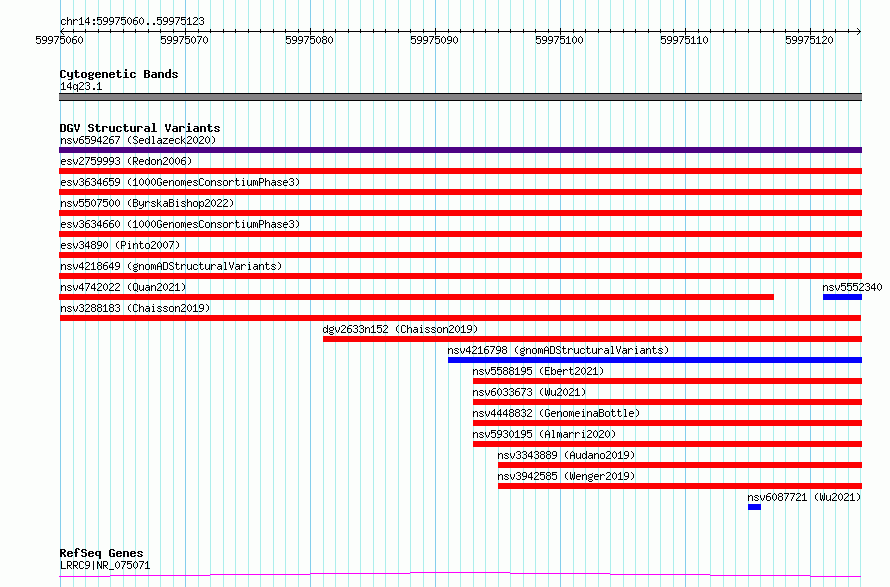Open the Cytogenetic Bands track title
This screenshot has height=587, width=890.
tap(119, 74)
